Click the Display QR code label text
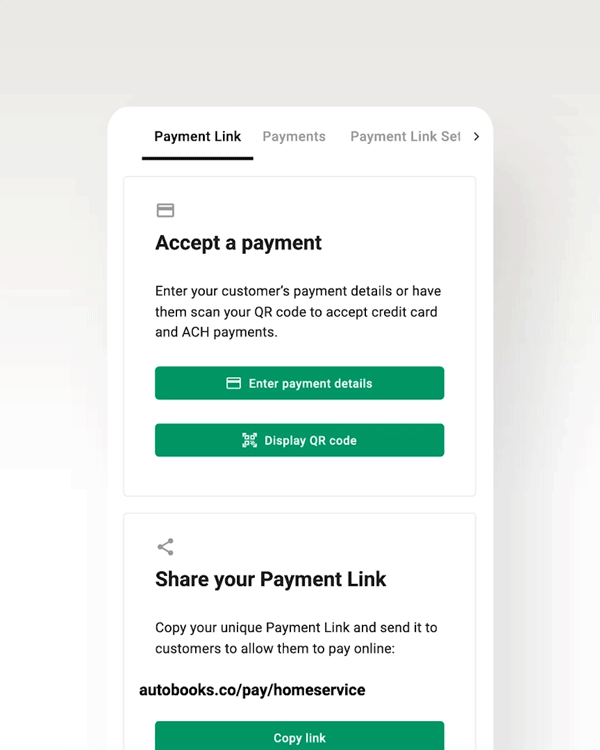 pos(311,441)
